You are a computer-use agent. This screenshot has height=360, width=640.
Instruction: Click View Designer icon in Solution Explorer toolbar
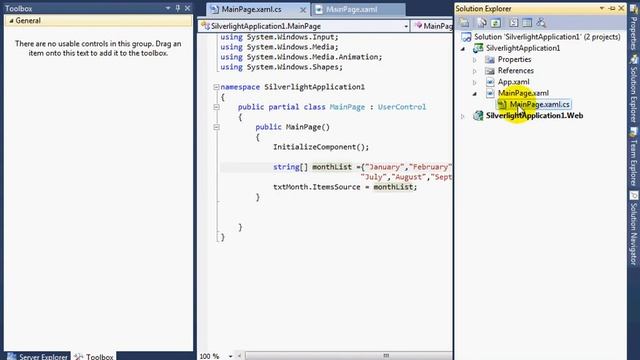click(527, 22)
